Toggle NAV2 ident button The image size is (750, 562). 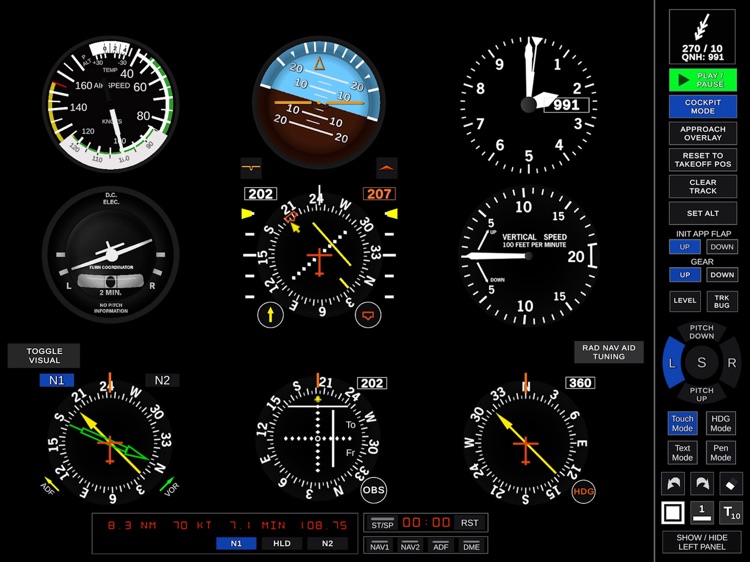point(410,545)
